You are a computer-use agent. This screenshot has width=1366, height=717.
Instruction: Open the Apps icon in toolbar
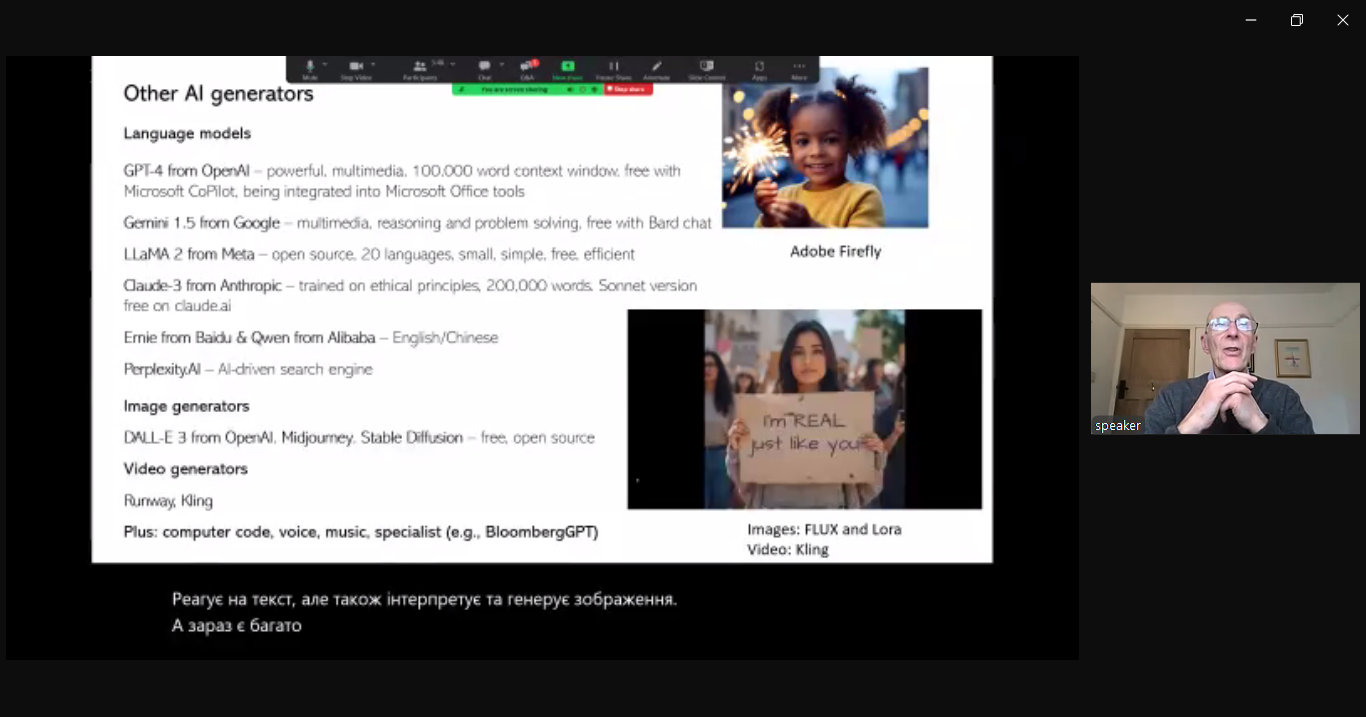759,68
